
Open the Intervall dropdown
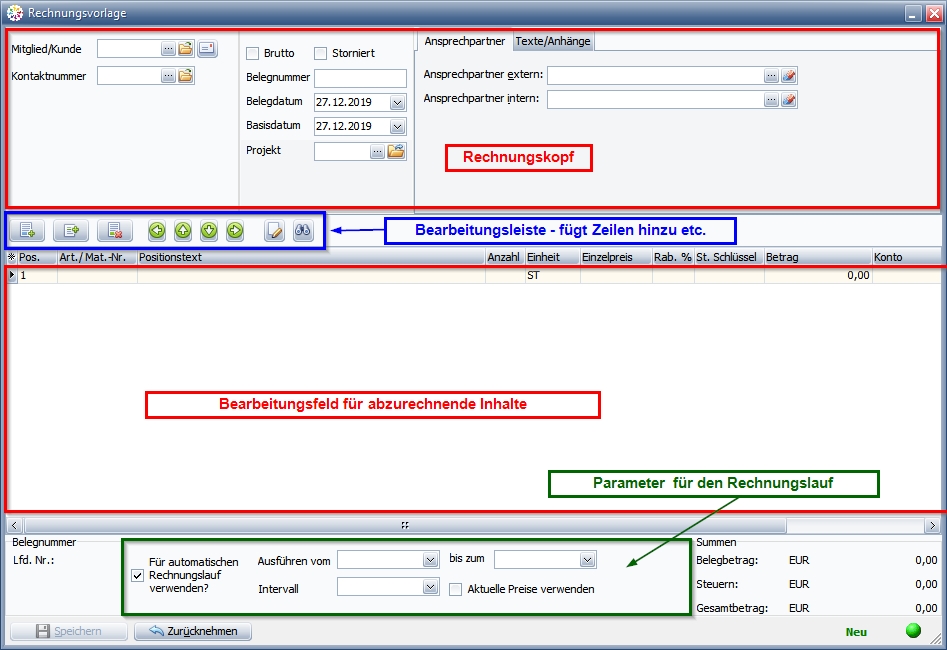[431, 587]
